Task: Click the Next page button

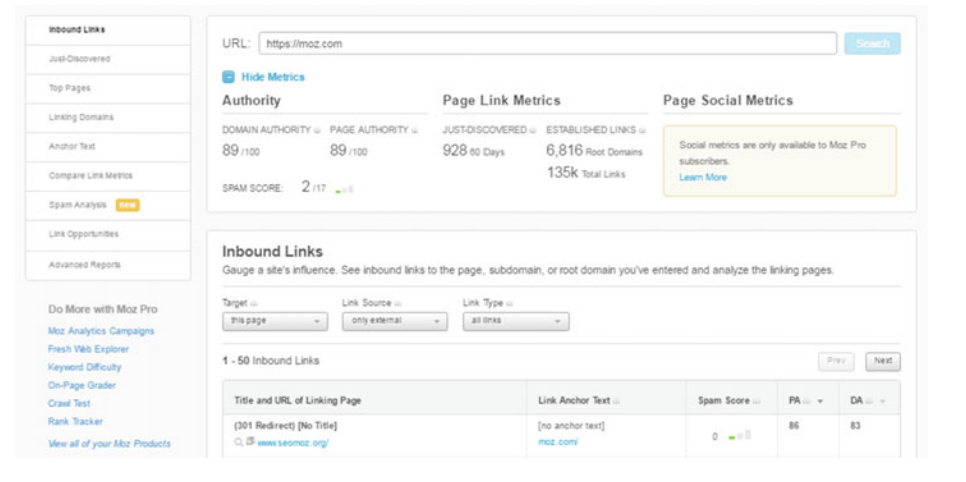Action: [x=883, y=361]
